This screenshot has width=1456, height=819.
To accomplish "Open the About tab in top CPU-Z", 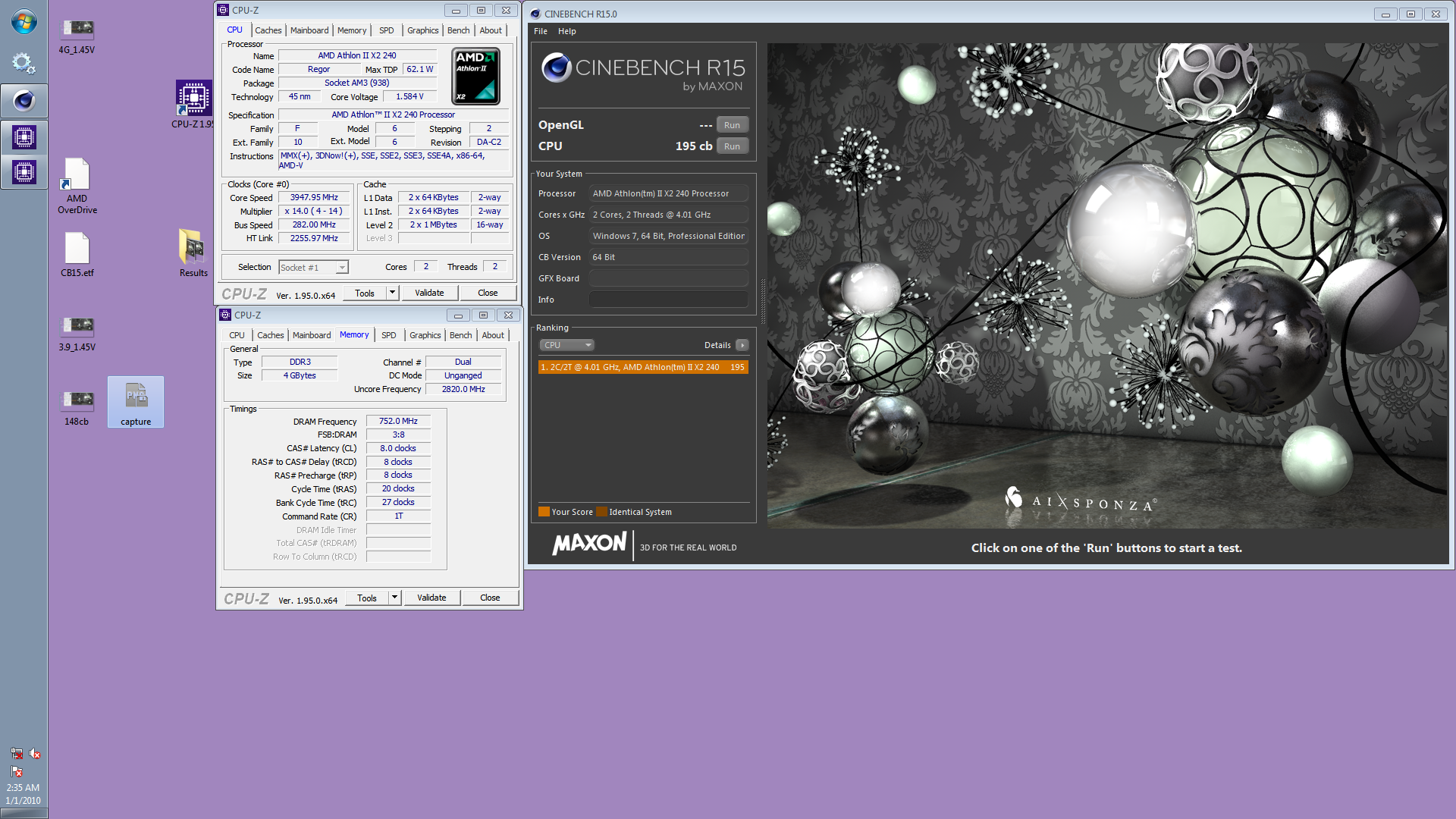I will pyautogui.click(x=491, y=30).
